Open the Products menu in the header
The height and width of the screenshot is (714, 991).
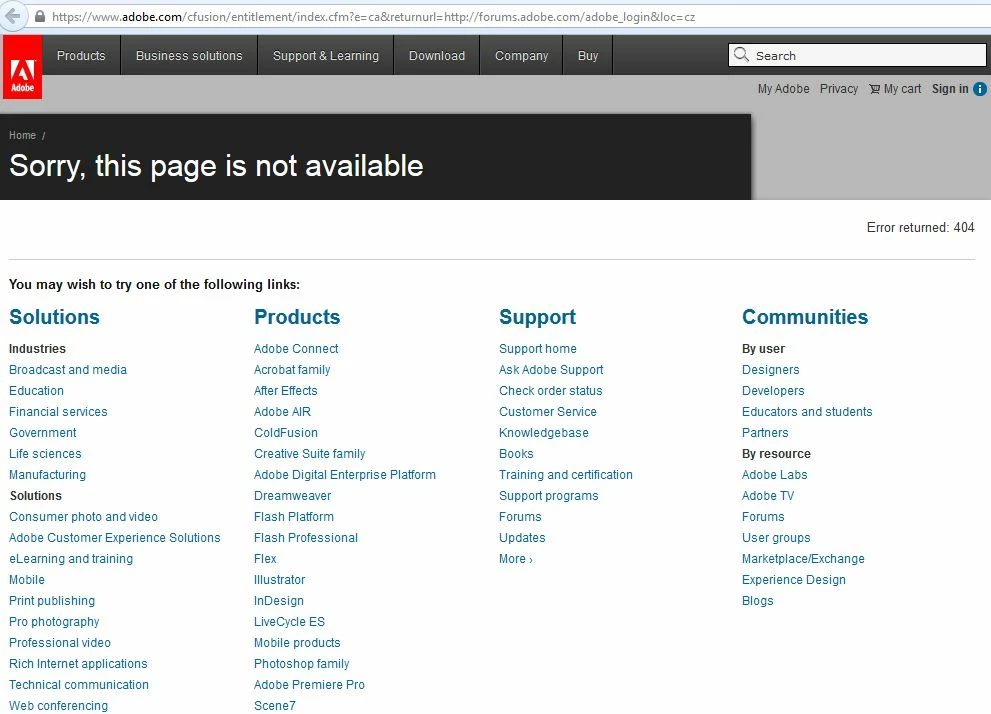81,56
